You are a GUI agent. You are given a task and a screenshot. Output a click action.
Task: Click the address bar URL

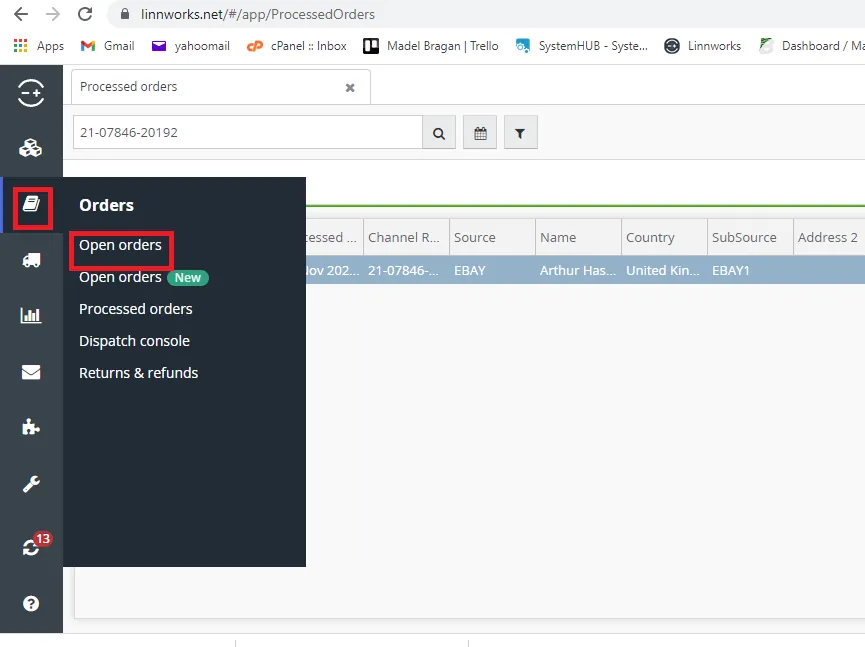pos(258,14)
